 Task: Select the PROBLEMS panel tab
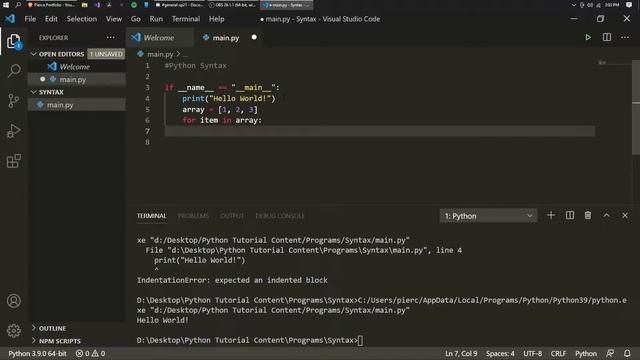193,216
